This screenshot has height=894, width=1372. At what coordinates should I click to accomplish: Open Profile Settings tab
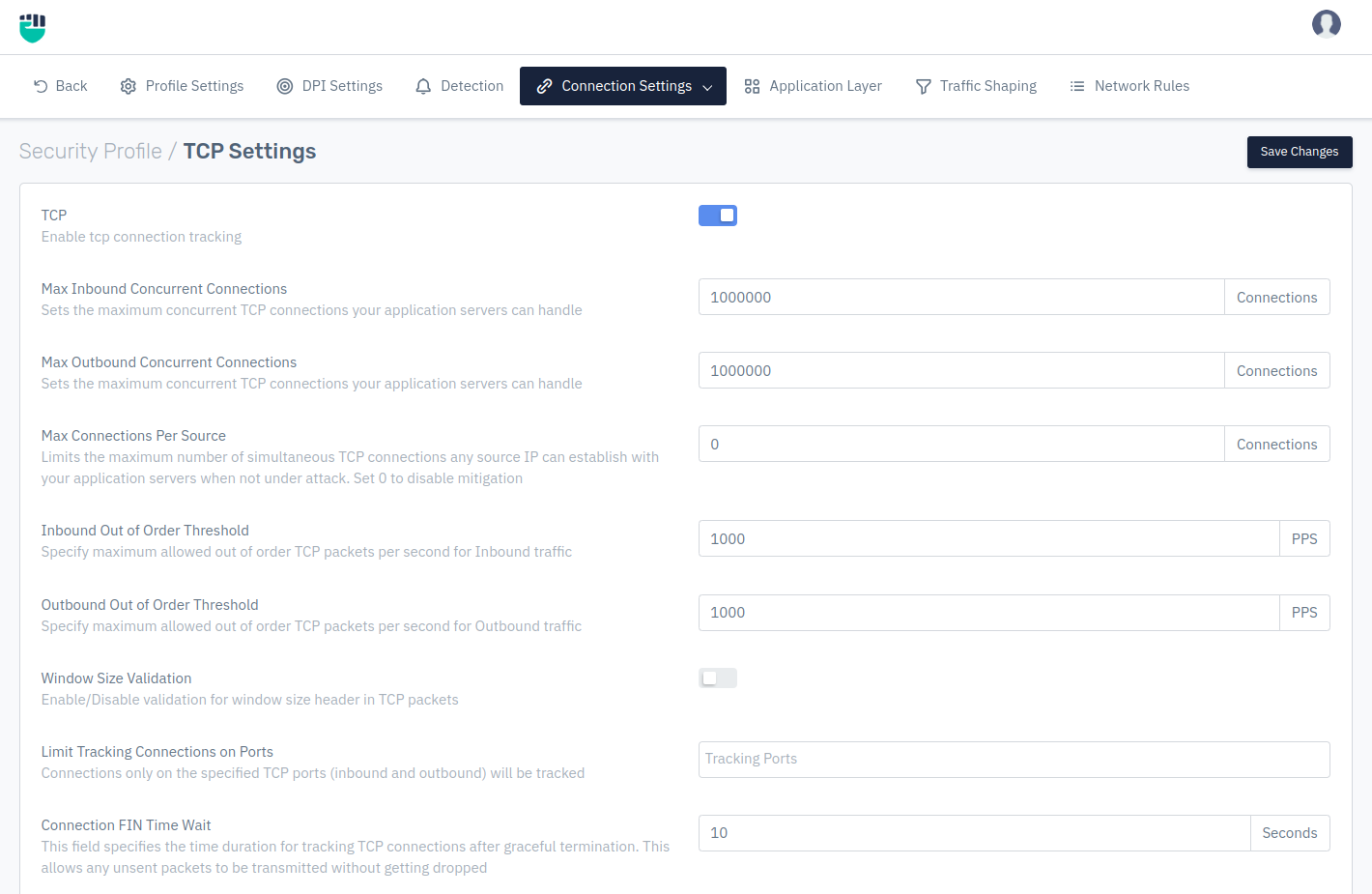point(182,86)
